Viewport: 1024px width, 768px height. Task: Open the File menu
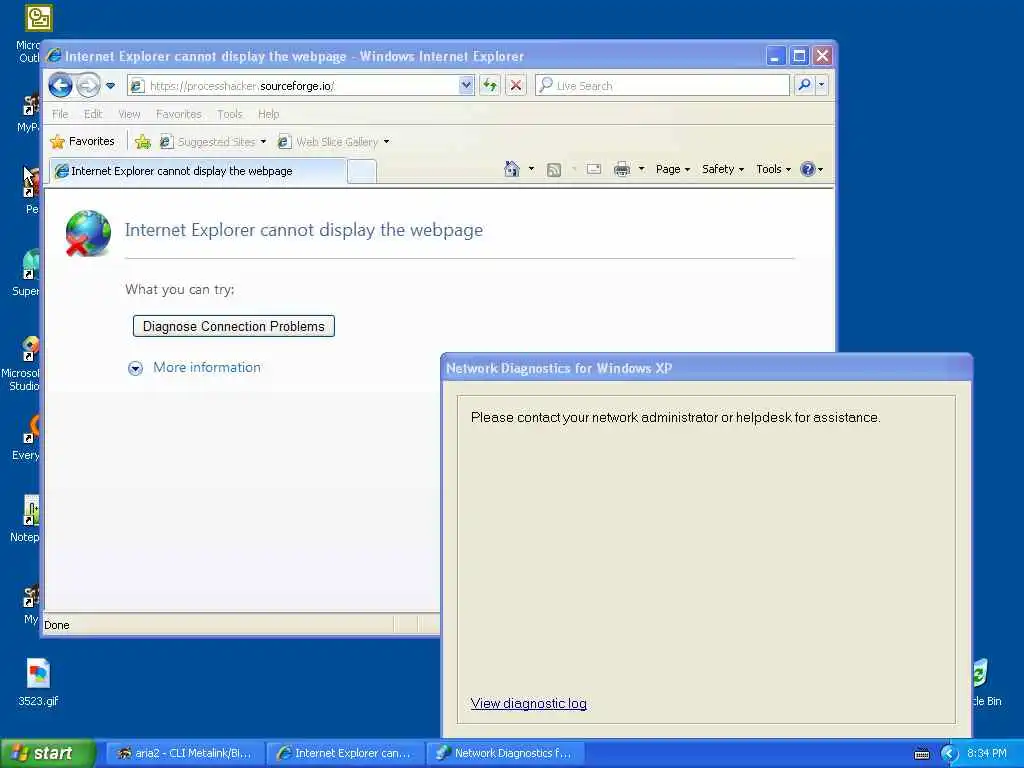(x=60, y=114)
